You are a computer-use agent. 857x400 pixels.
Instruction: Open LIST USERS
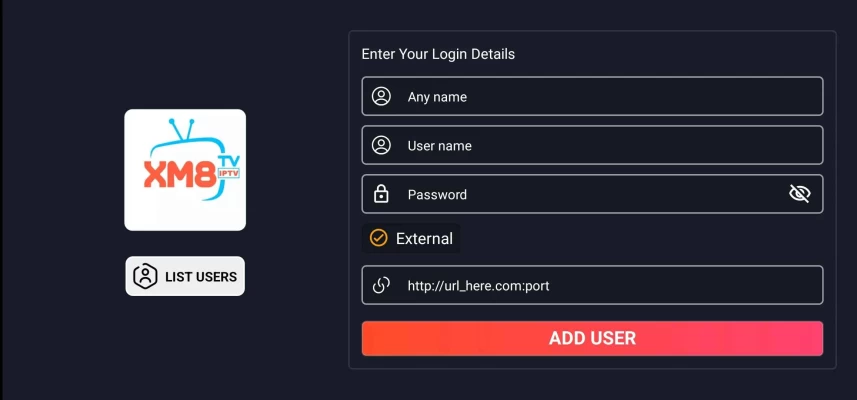point(185,276)
